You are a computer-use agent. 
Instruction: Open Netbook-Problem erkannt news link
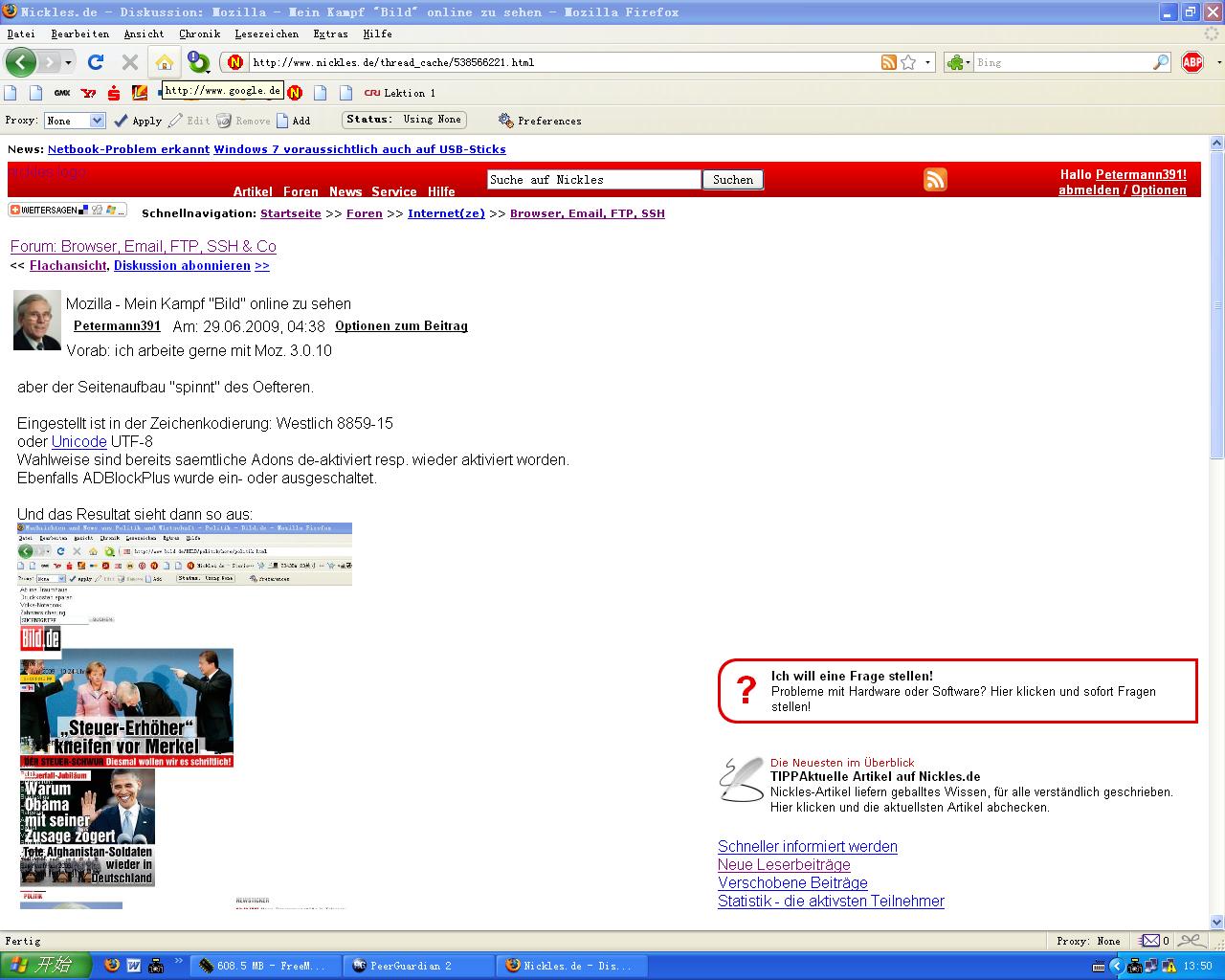(x=128, y=149)
